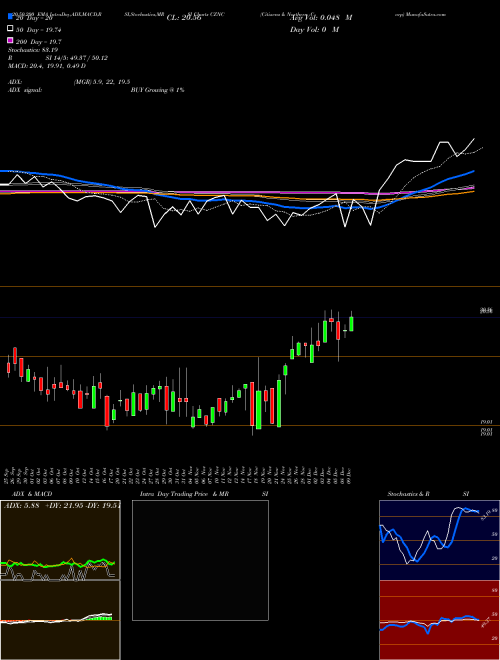Click the RSI 14/5 values line
This screenshot has height=660, width=500.
tap(58, 58)
